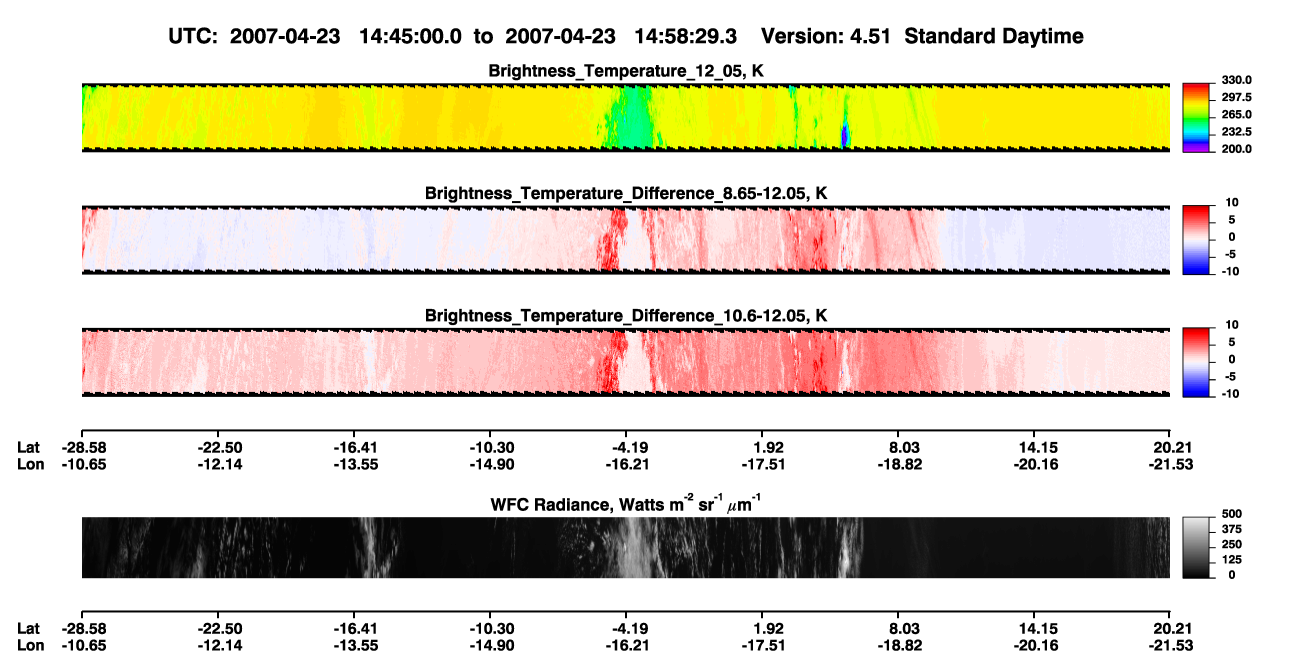
Task: Click latitude '-28.58' on axis above WFC panel
Action: (x=82, y=448)
